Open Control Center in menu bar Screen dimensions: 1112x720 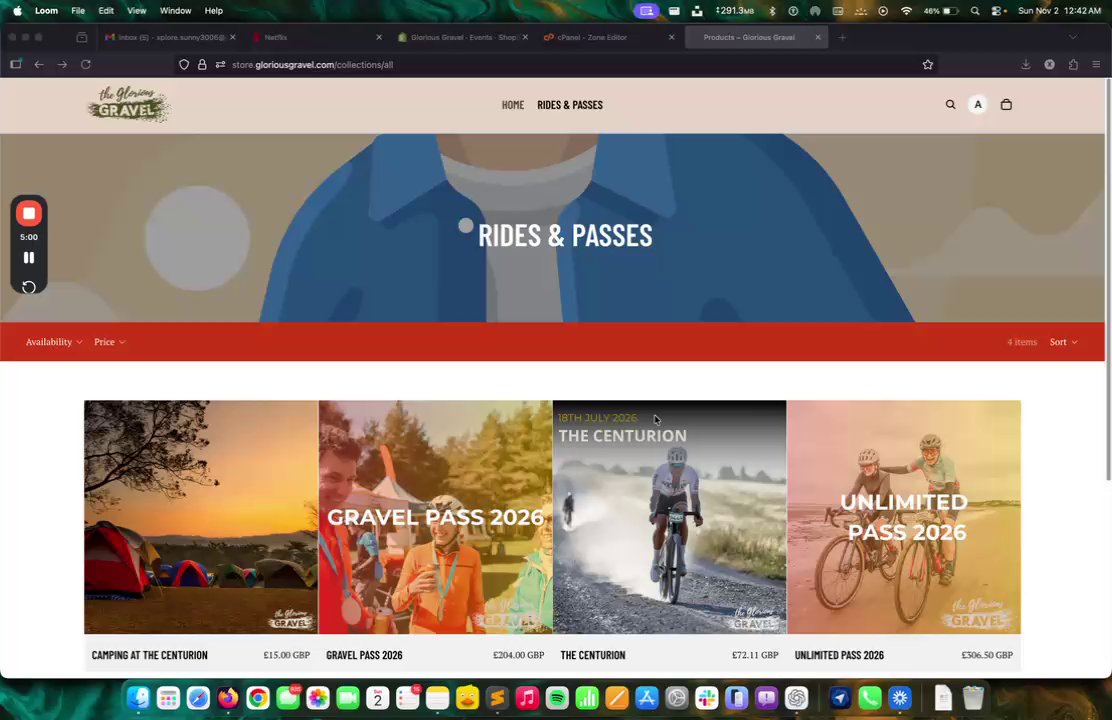point(998,11)
